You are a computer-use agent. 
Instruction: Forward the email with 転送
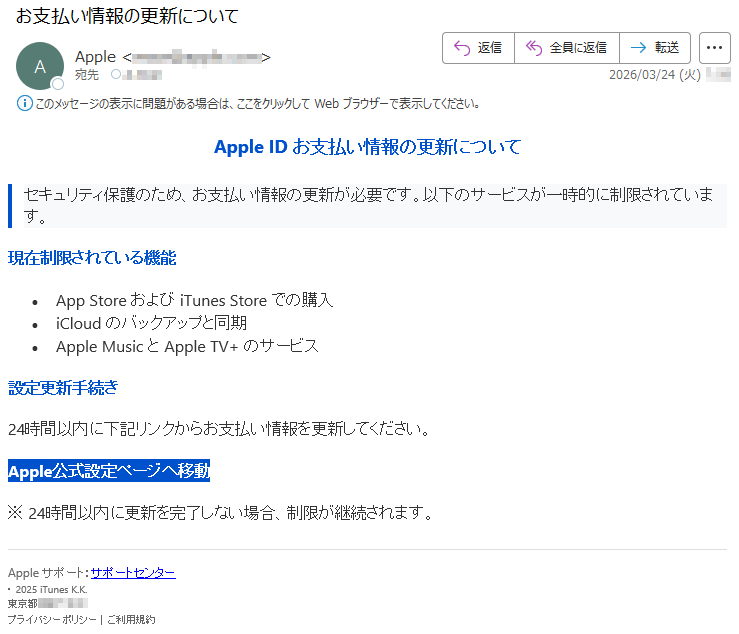point(655,48)
